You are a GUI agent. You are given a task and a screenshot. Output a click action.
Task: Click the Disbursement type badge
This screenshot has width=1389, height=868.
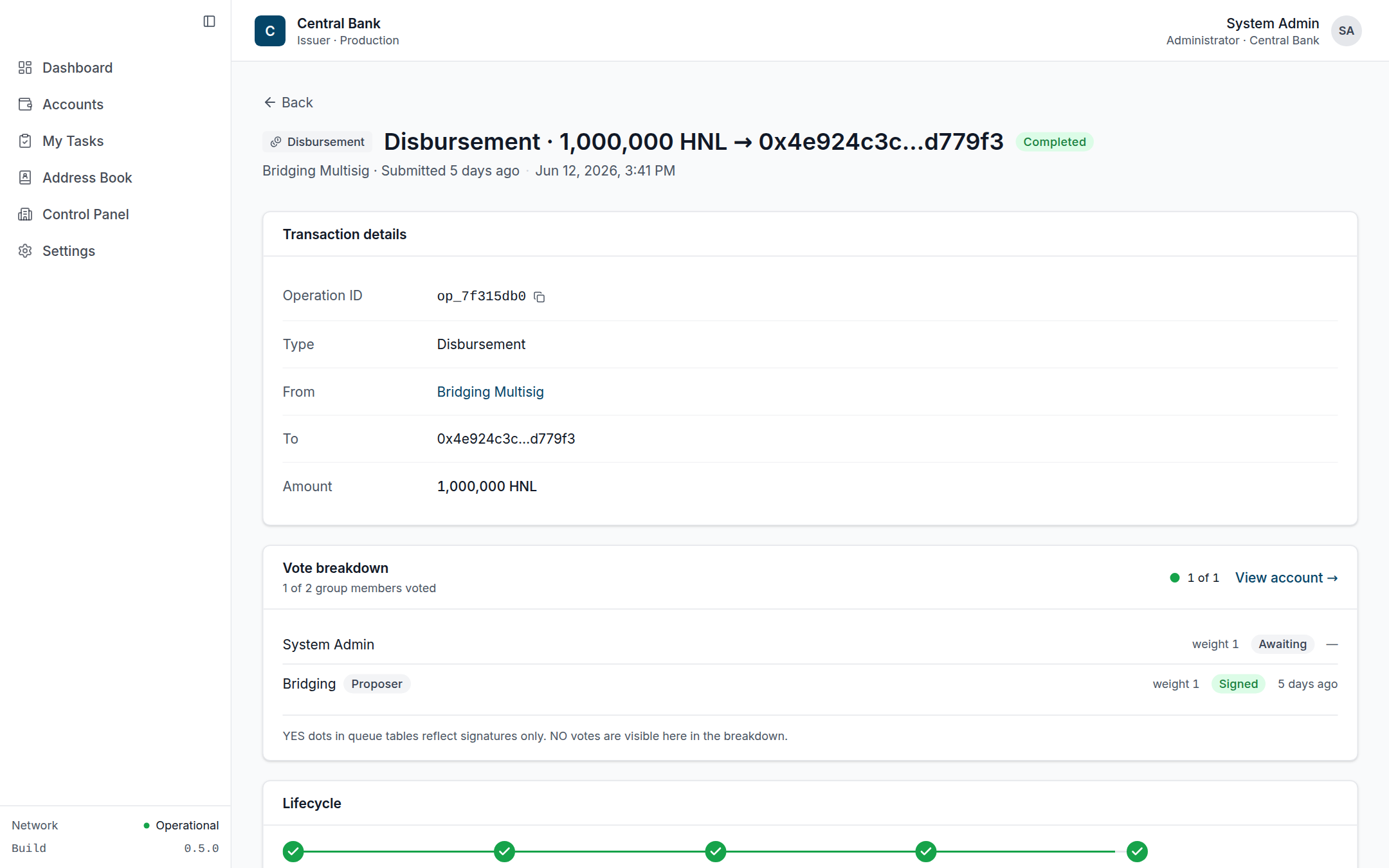317,141
